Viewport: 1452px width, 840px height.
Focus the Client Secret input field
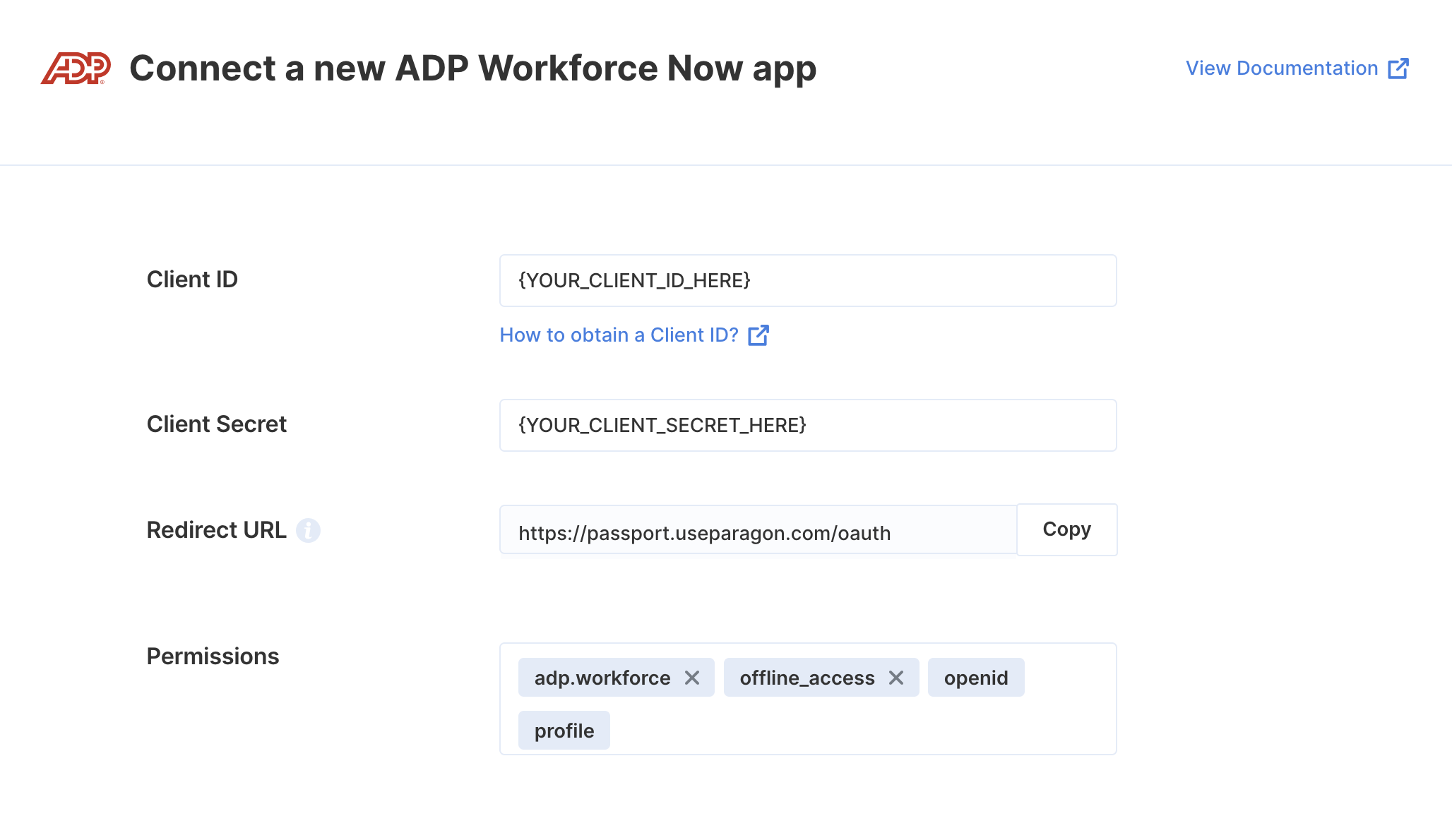coord(808,426)
